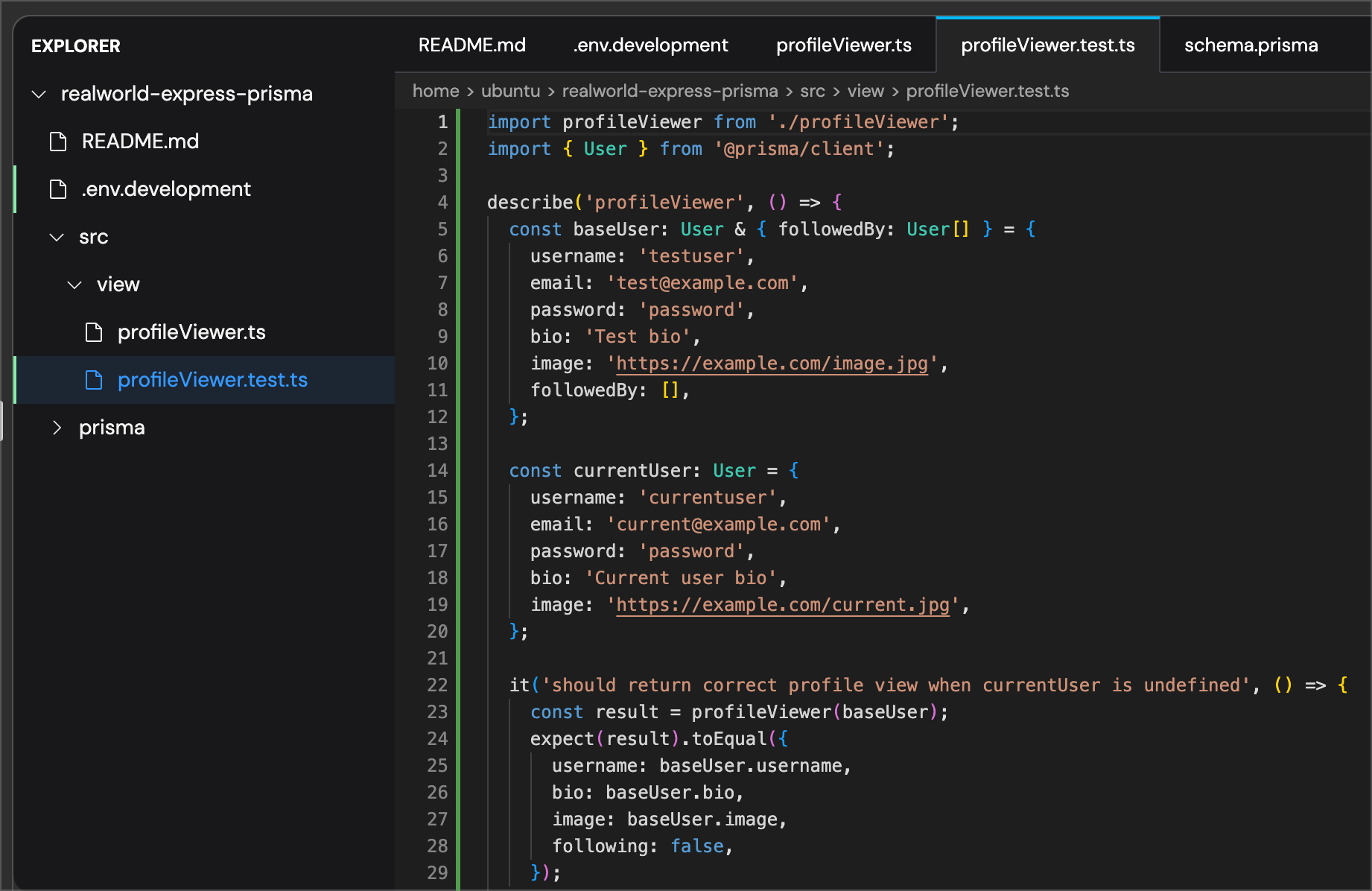Open the schema.prisma tab
Image resolution: width=1372 pixels, height=891 pixels.
click(x=1251, y=45)
